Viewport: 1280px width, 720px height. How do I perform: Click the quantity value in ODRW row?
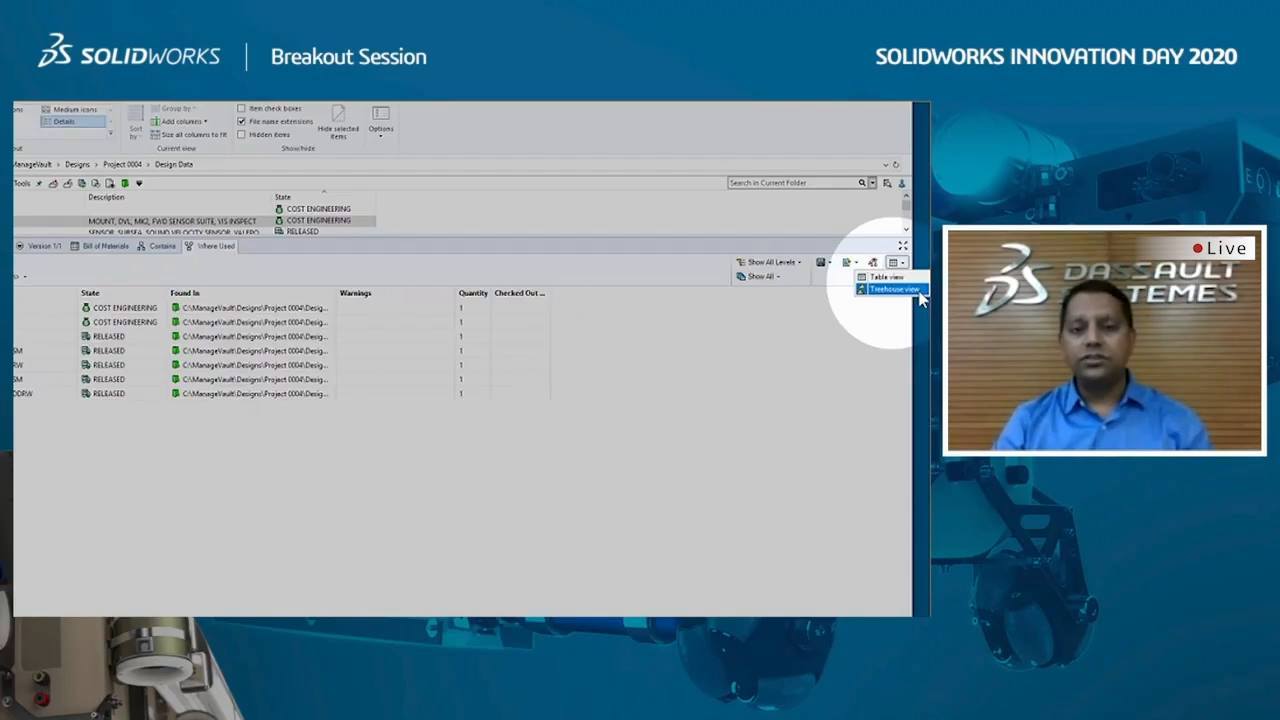click(461, 394)
